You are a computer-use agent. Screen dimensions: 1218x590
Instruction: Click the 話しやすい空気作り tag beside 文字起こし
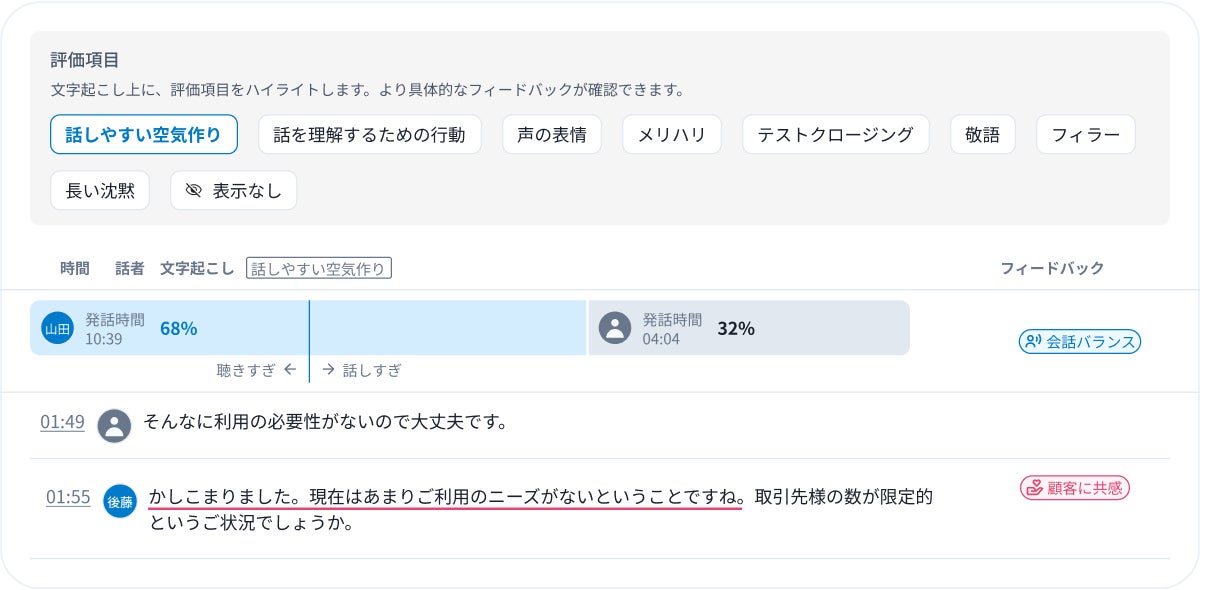[319, 268]
